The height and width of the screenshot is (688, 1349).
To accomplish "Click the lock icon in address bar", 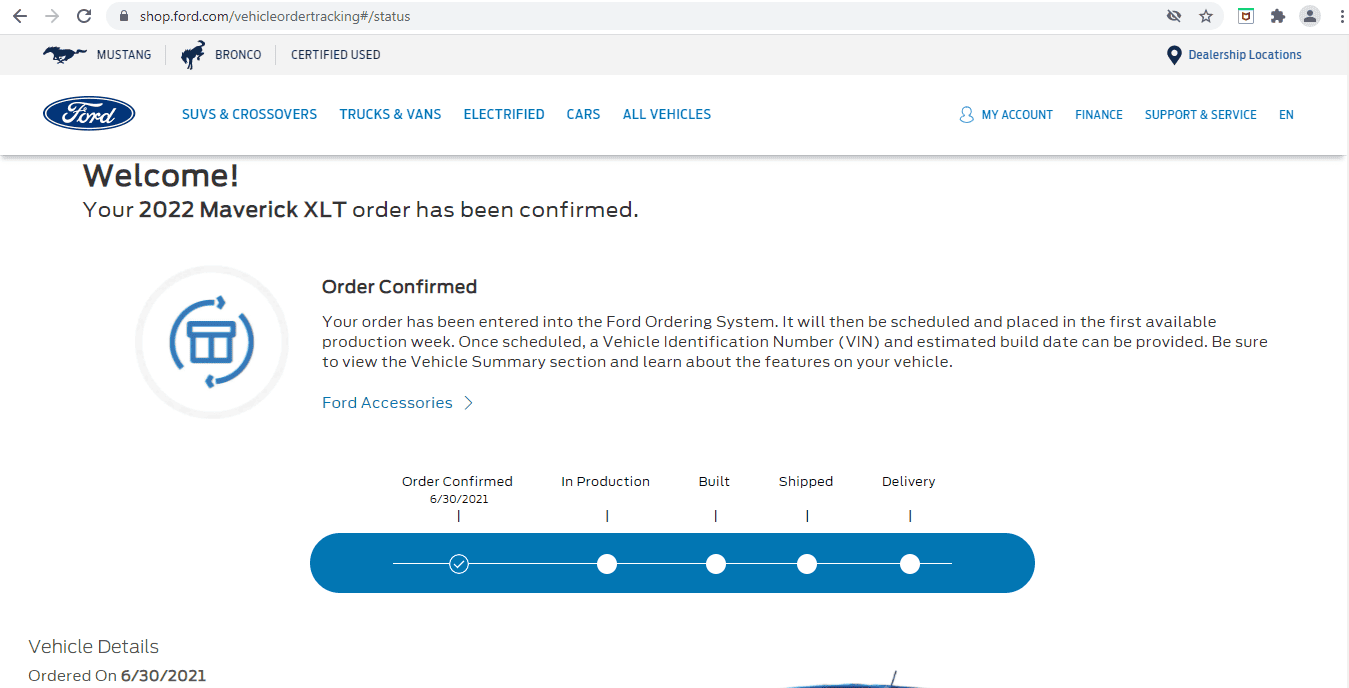I will [125, 16].
